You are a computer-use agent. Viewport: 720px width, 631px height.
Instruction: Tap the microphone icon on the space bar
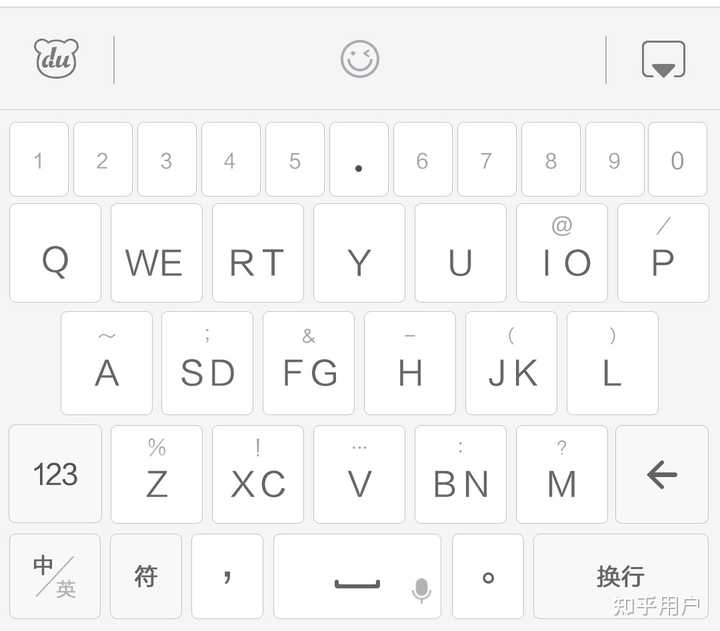point(422,590)
